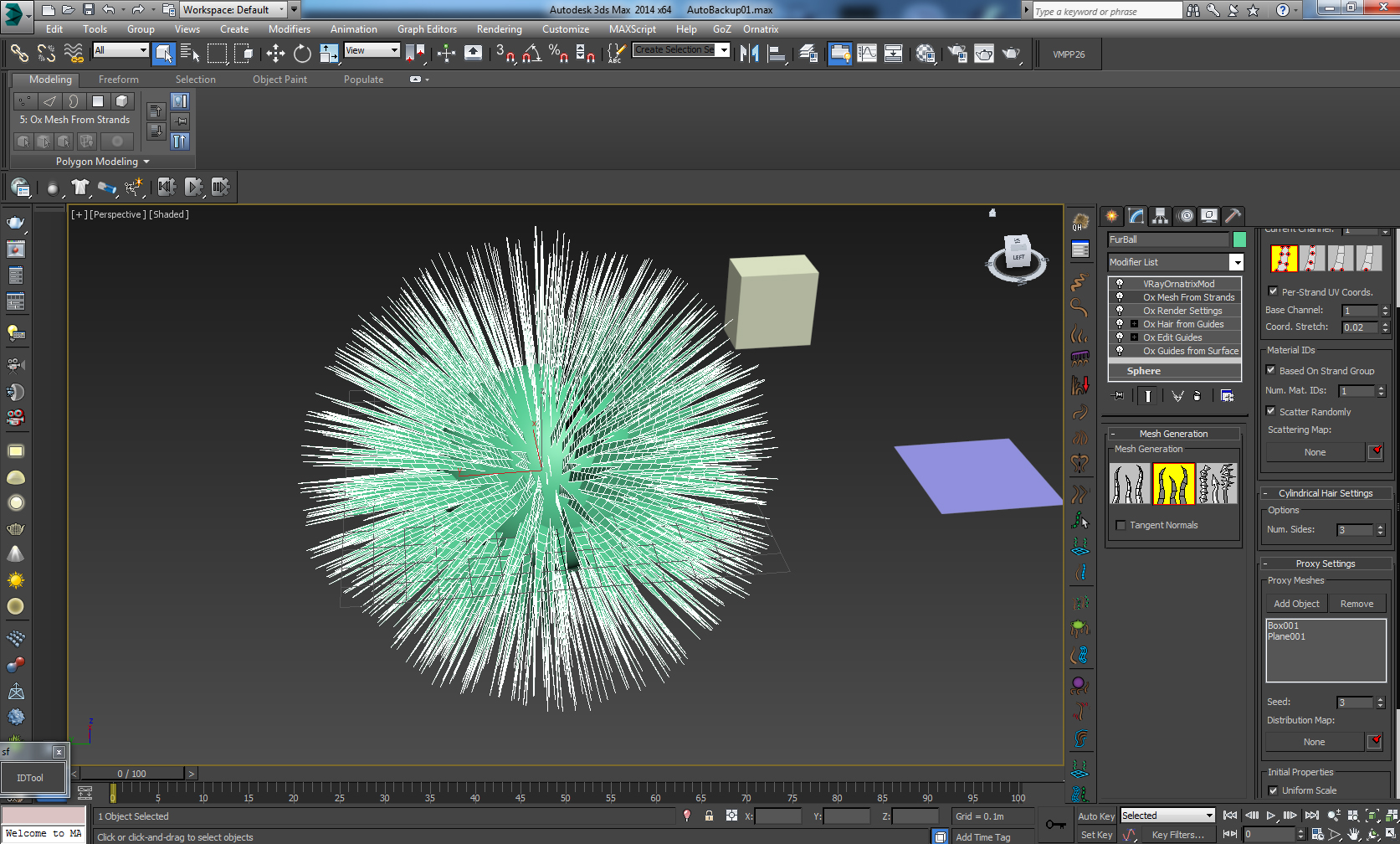The image size is (1400, 844).
Task: Toggle Per-Strand UV Coords checkbox
Action: [x=1273, y=292]
